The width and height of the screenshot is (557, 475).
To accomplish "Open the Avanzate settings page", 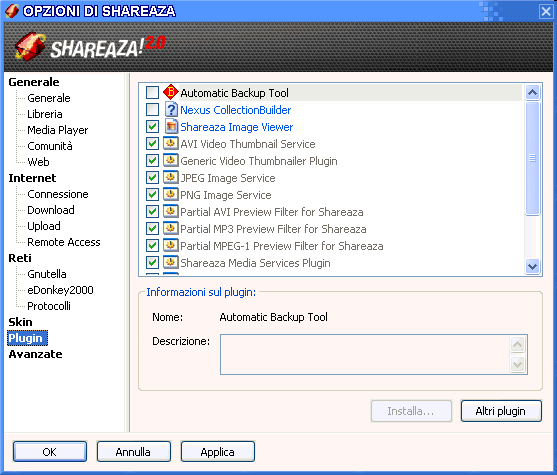I will 35,354.
